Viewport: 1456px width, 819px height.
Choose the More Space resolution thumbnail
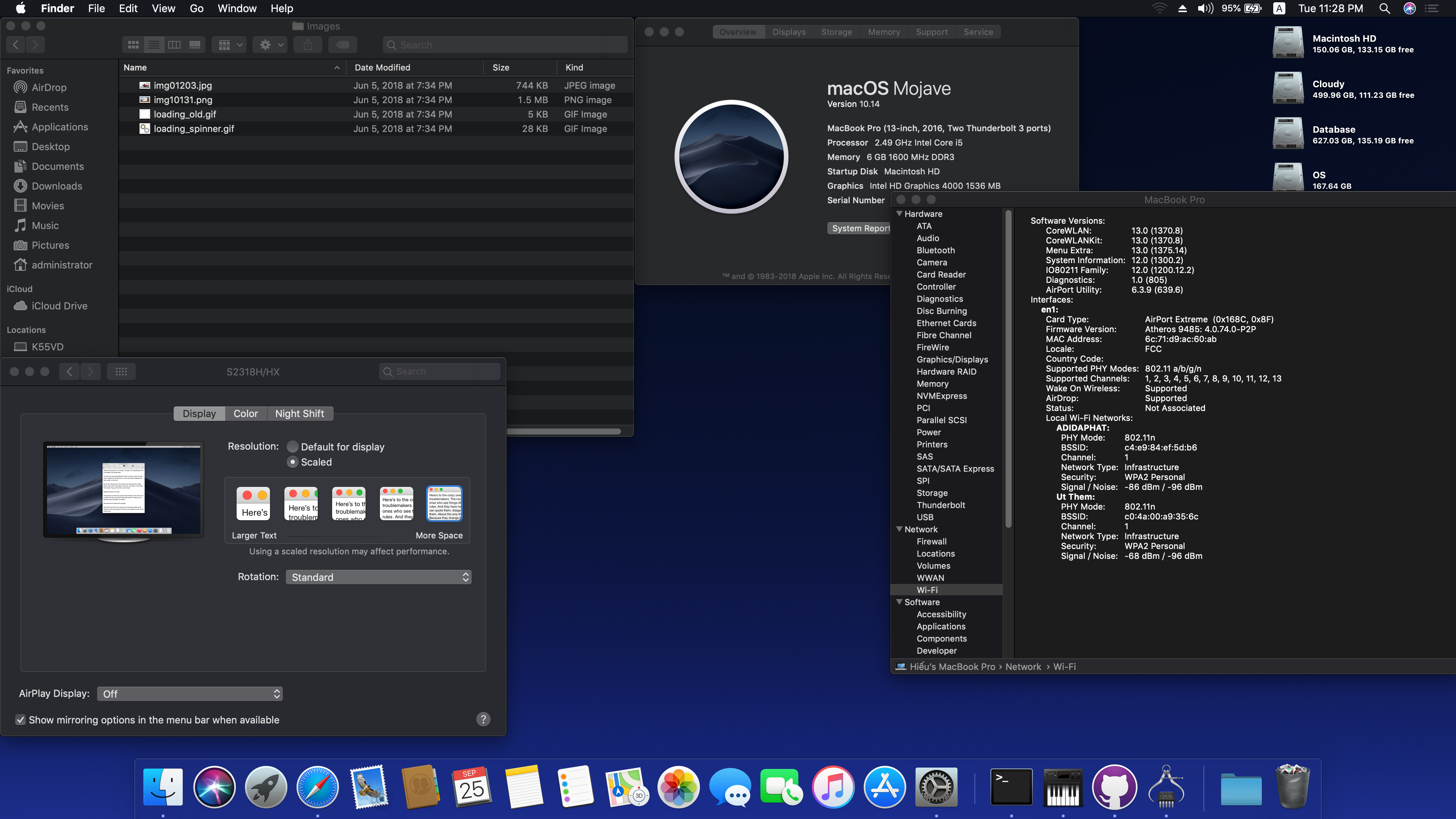tap(444, 504)
